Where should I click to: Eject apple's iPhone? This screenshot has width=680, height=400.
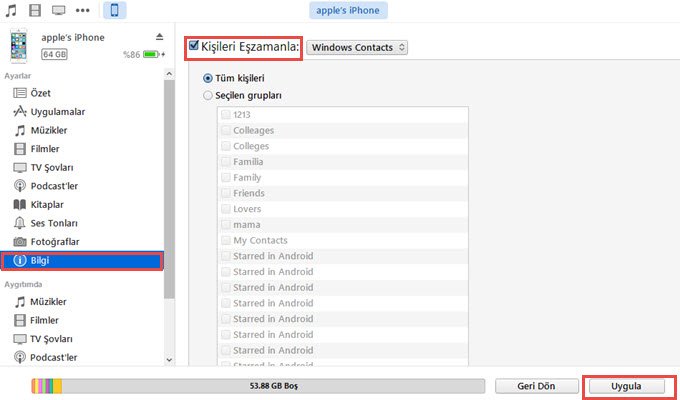[x=160, y=37]
